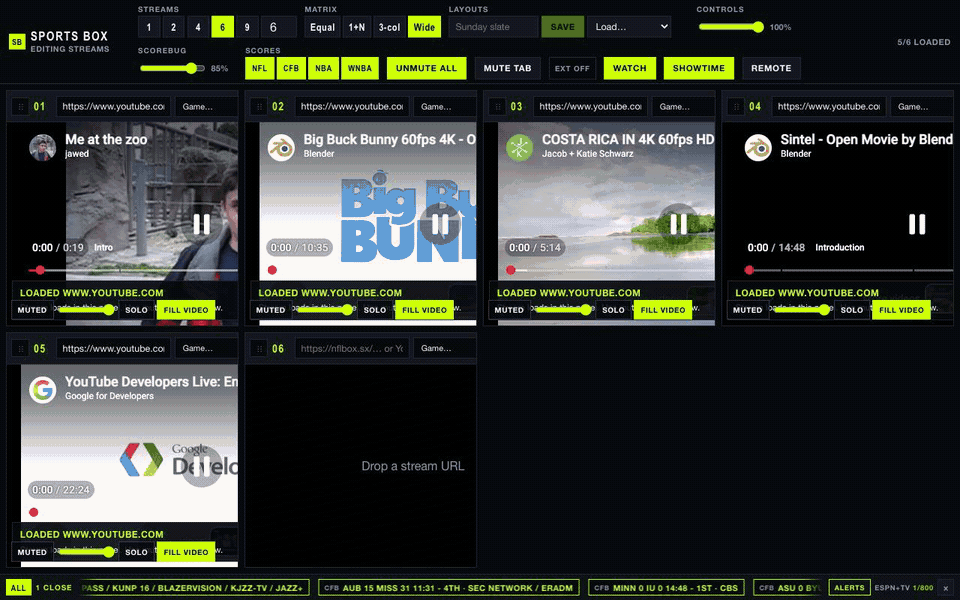Click drag handle icon of stream 01
This screenshot has width=960, height=600.
point(21,107)
